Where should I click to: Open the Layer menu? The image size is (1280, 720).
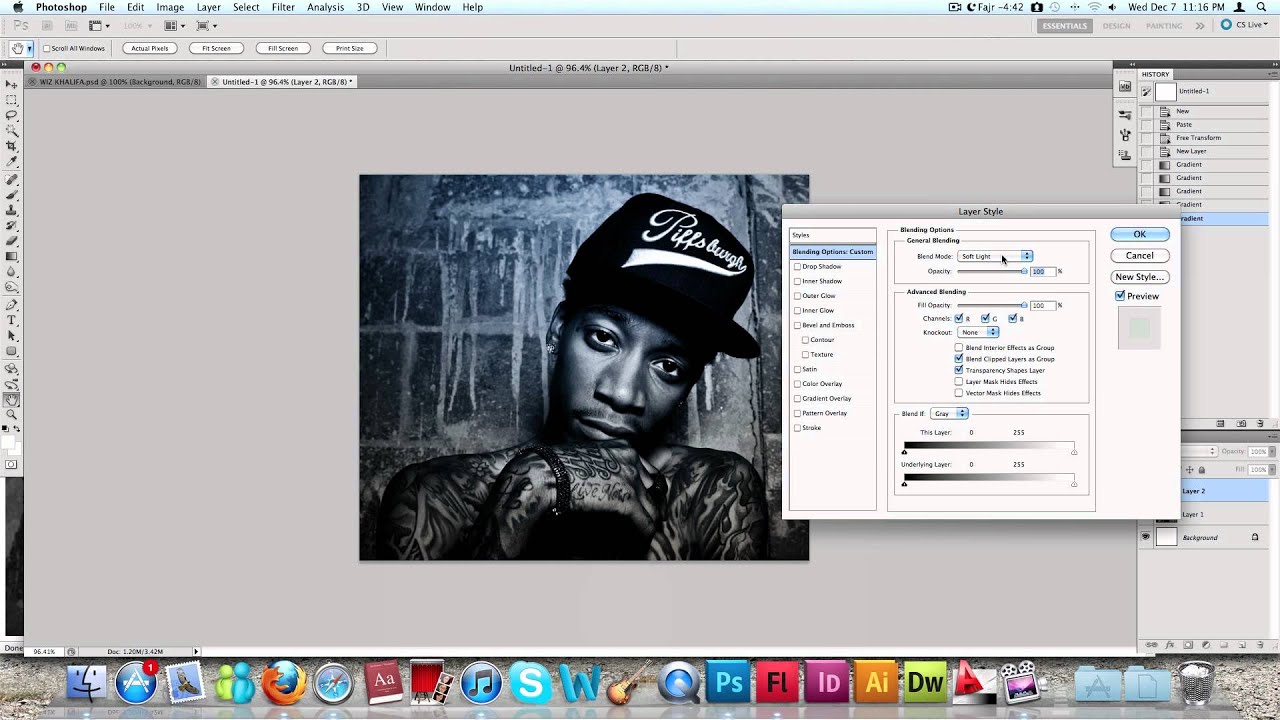pos(208,7)
